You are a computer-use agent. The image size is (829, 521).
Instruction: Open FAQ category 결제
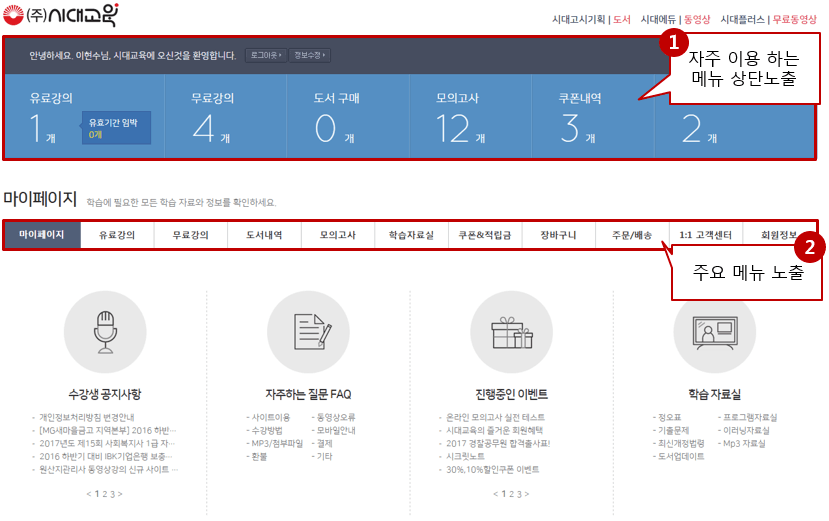[324, 443]
